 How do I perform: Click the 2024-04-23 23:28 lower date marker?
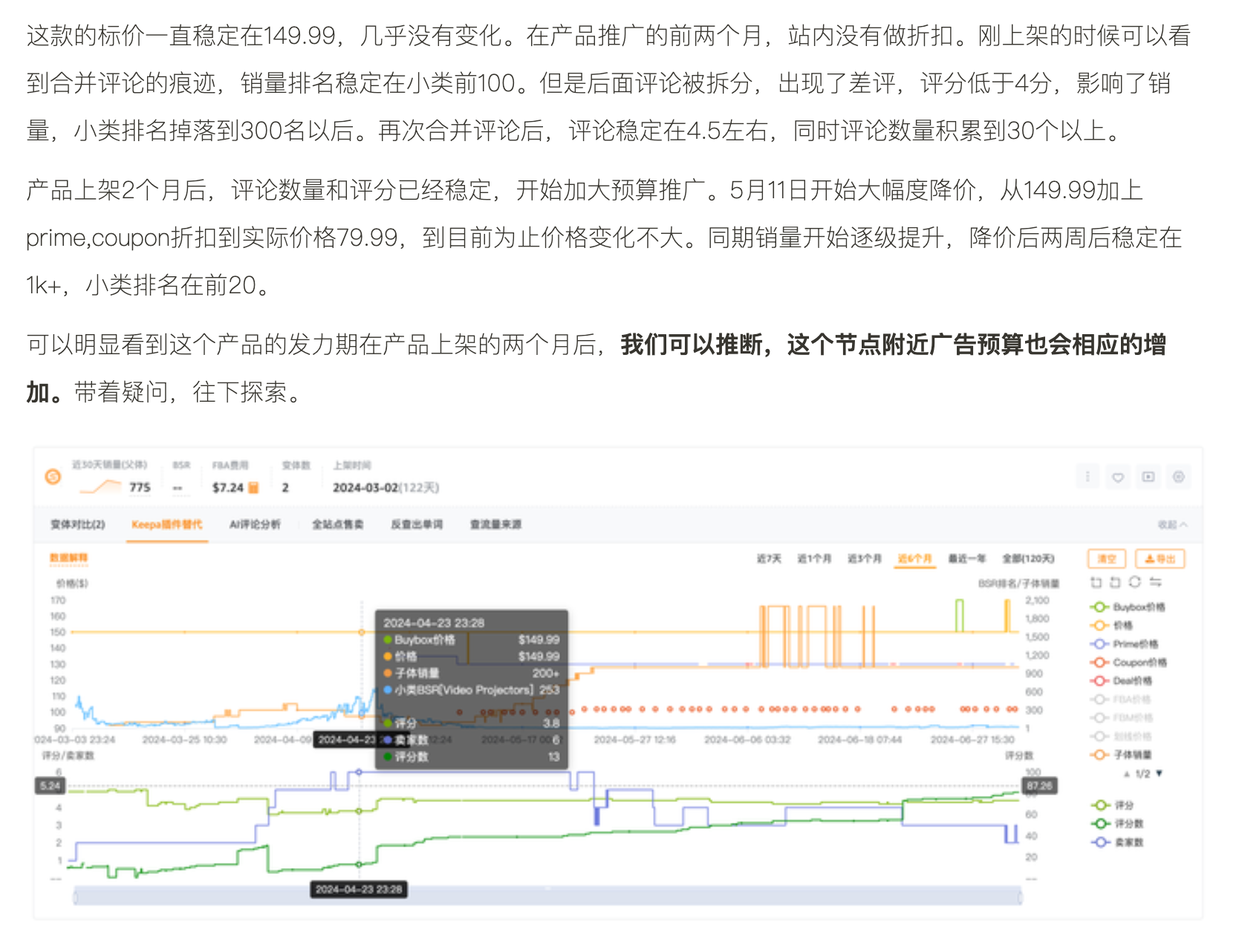point(359,889)
